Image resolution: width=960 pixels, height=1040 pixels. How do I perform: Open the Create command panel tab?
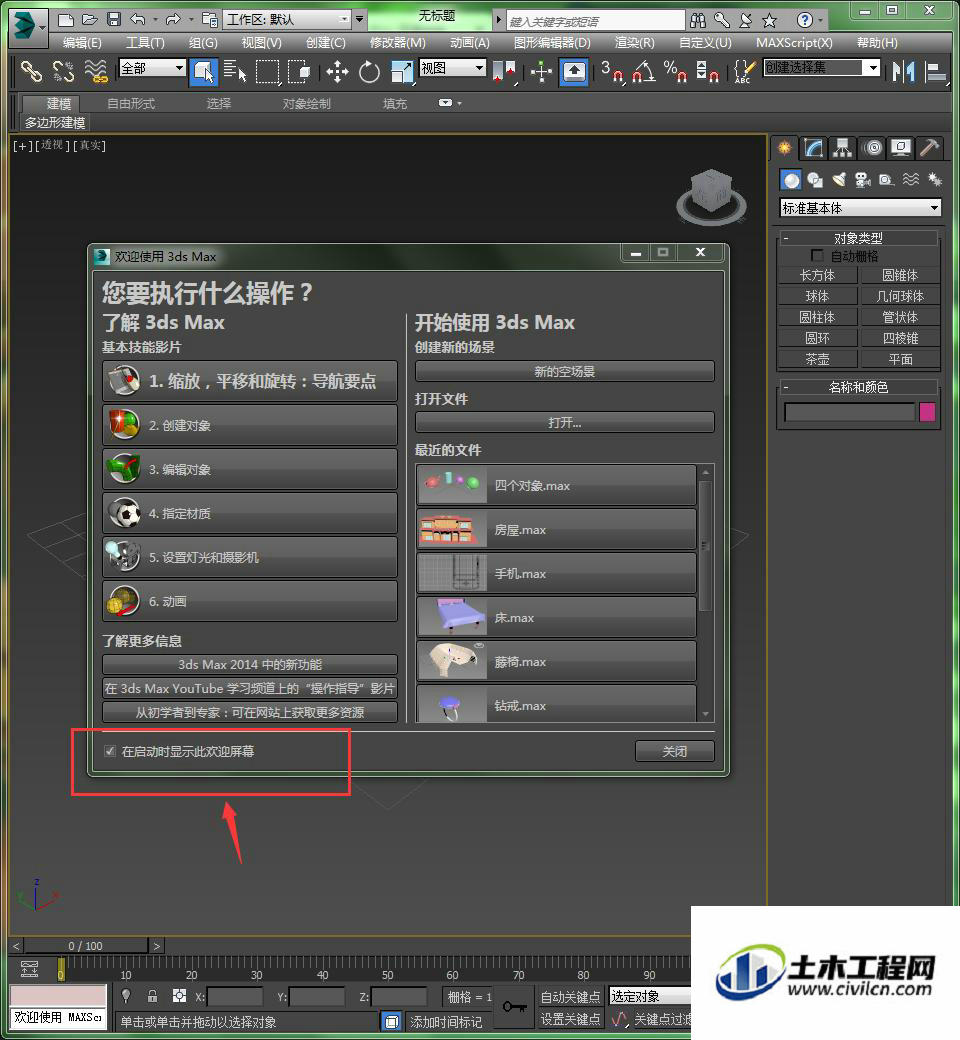784,148
